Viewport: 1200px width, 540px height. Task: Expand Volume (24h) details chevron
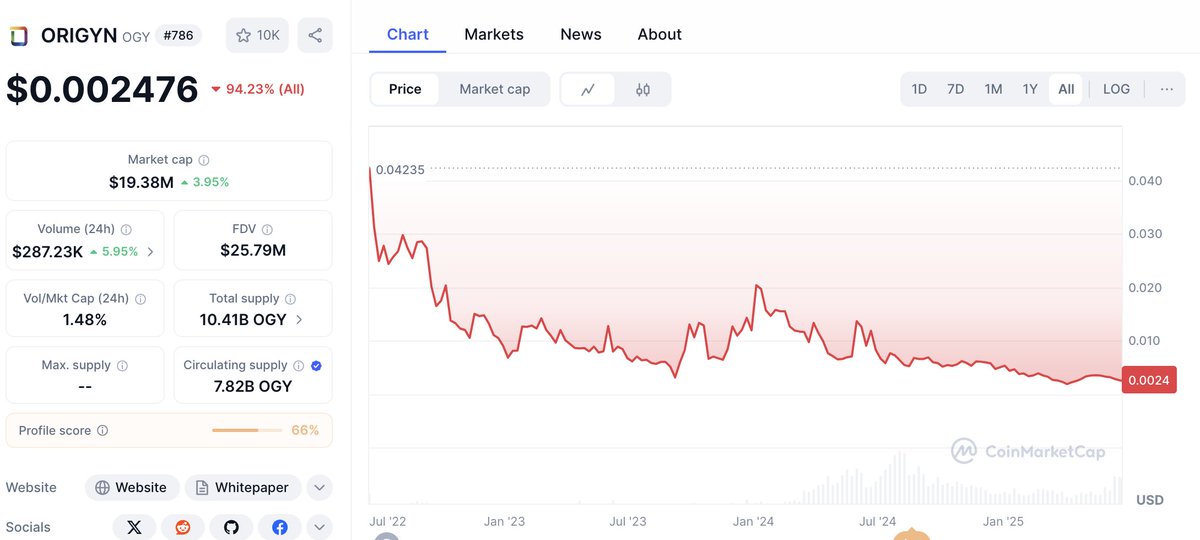click(x=151, y=252)
